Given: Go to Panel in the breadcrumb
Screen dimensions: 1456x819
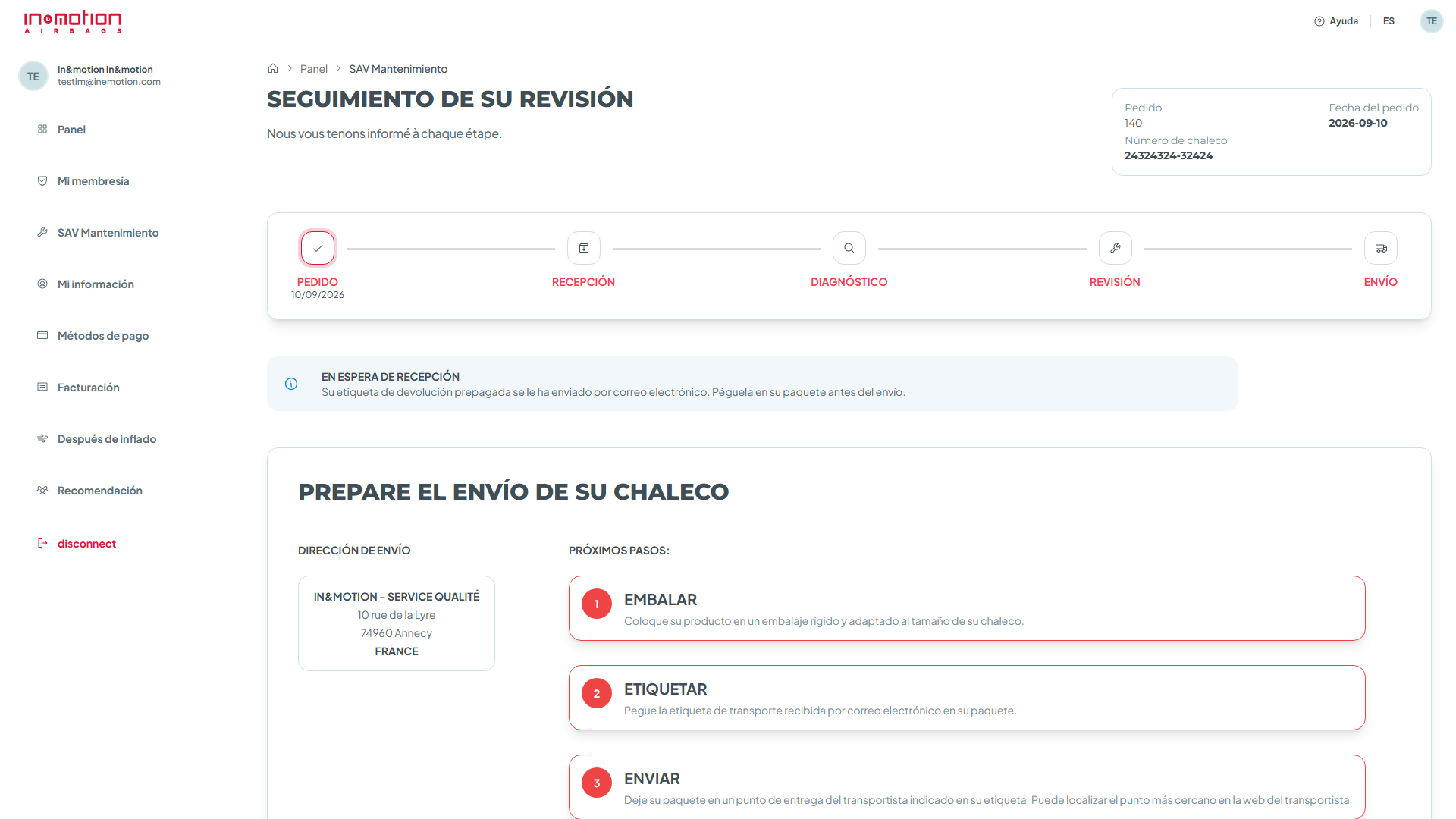Looking at the screenshot, I should [x=313, y=69].
